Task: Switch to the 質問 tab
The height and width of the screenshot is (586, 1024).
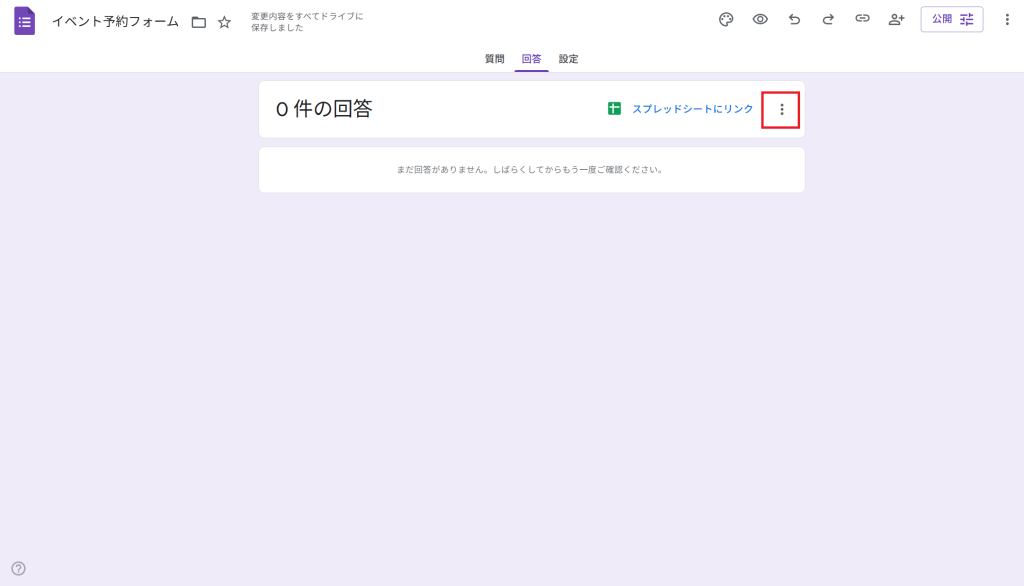Action: click(x=494, y=59)
